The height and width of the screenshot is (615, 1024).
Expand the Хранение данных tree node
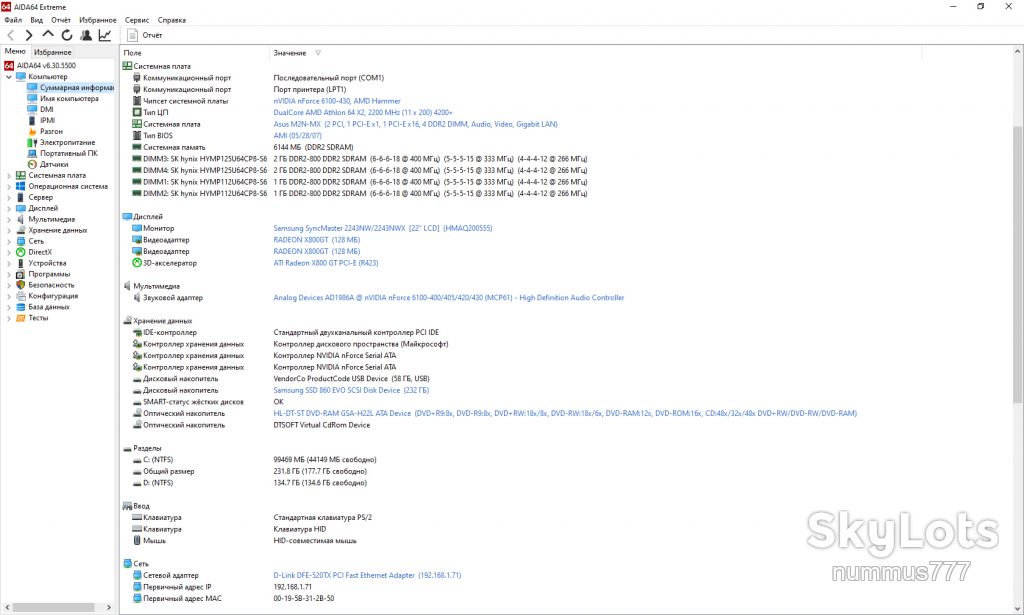tap(8, 230)
